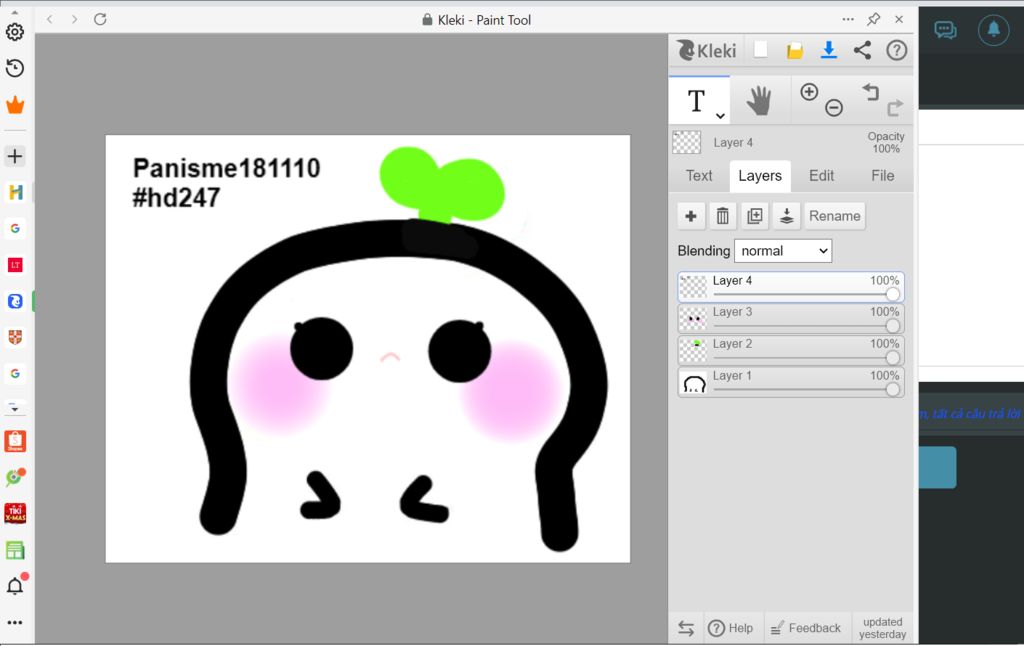Zoom in on the canvas
1024x646 pixels.
coord(809,92)
